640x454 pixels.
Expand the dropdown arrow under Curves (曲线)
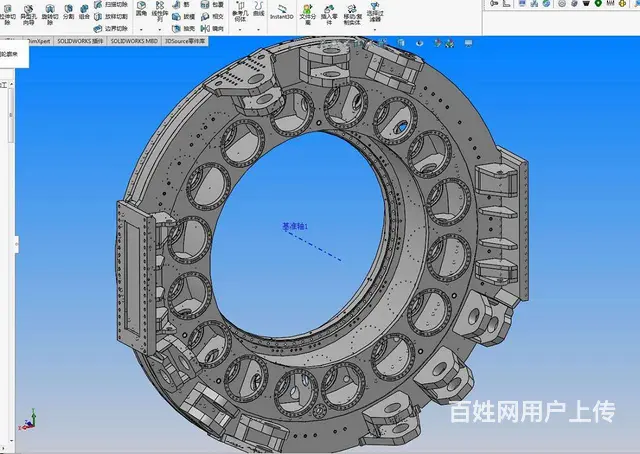click(x=258, y=30)
